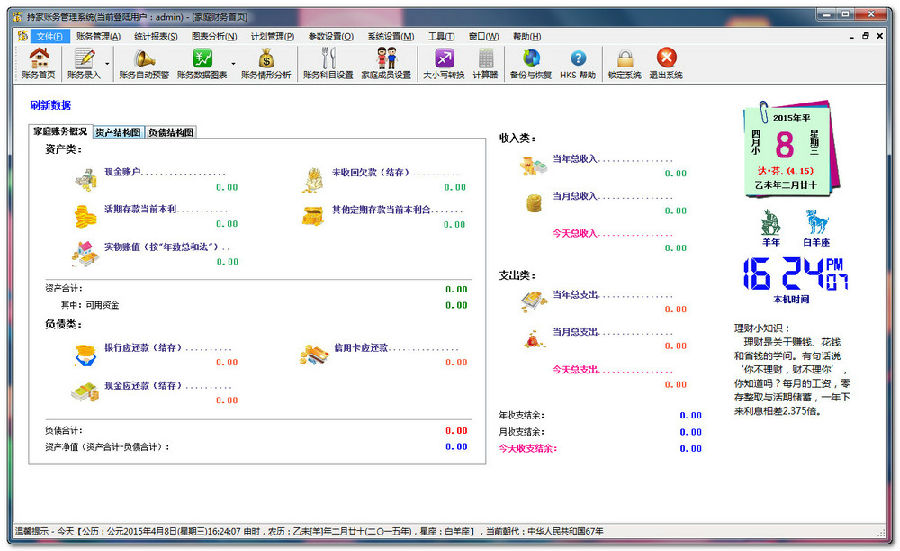Switch to 资产结构图 tab
Viewport: 900px width, 551px height.
tap(118, 132)
